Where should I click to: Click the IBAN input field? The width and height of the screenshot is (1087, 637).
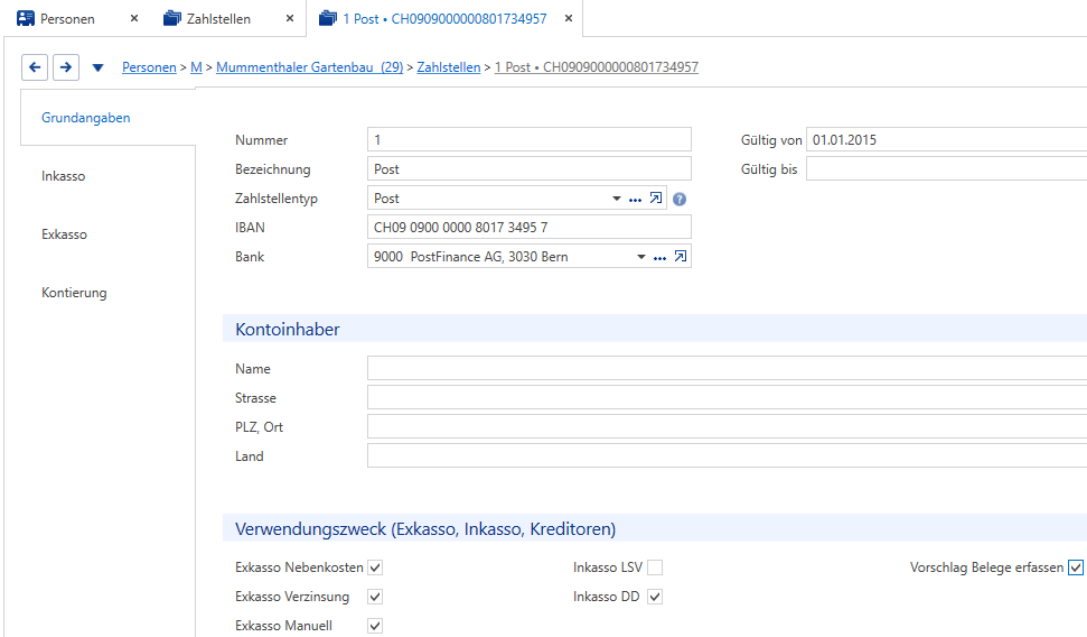(529, 227)
